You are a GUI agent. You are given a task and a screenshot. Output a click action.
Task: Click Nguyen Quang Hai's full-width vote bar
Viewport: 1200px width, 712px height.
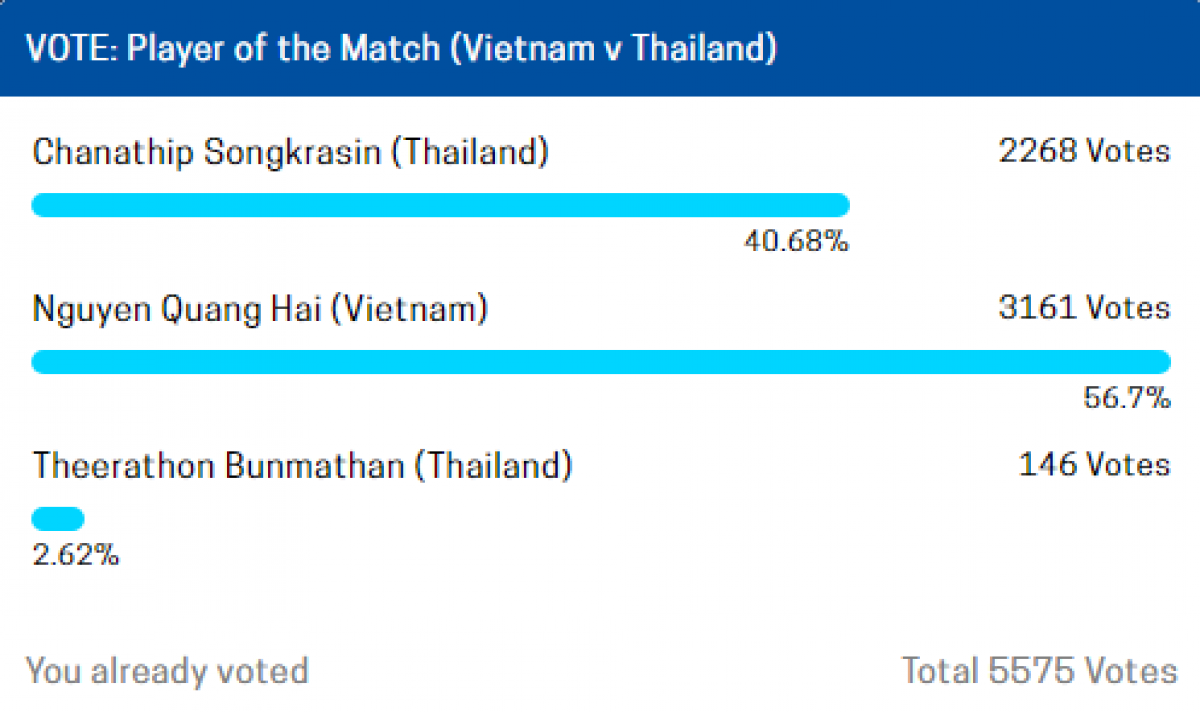(600, 362)
